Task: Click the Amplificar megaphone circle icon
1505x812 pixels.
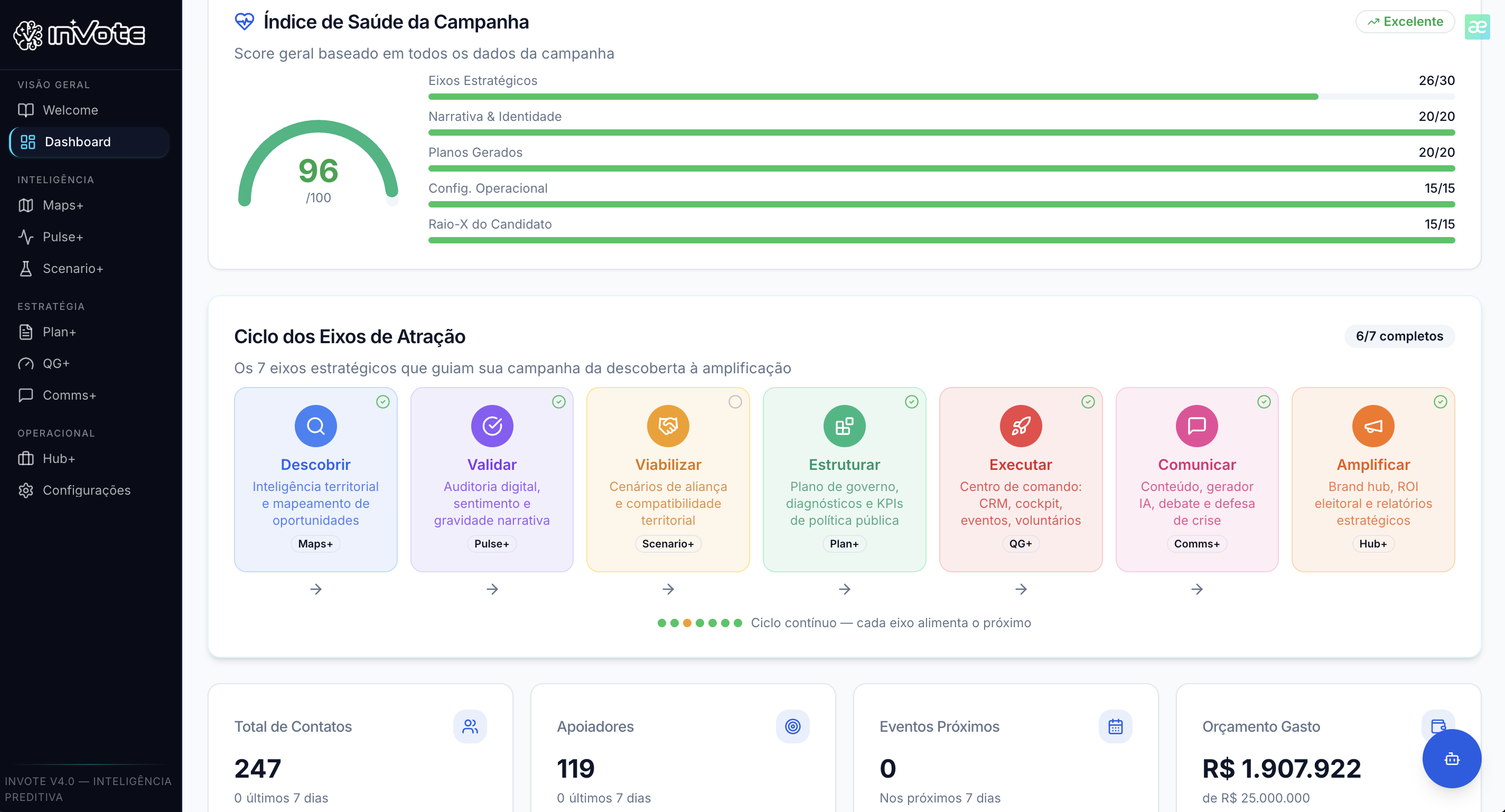Action: (1373, 426)
